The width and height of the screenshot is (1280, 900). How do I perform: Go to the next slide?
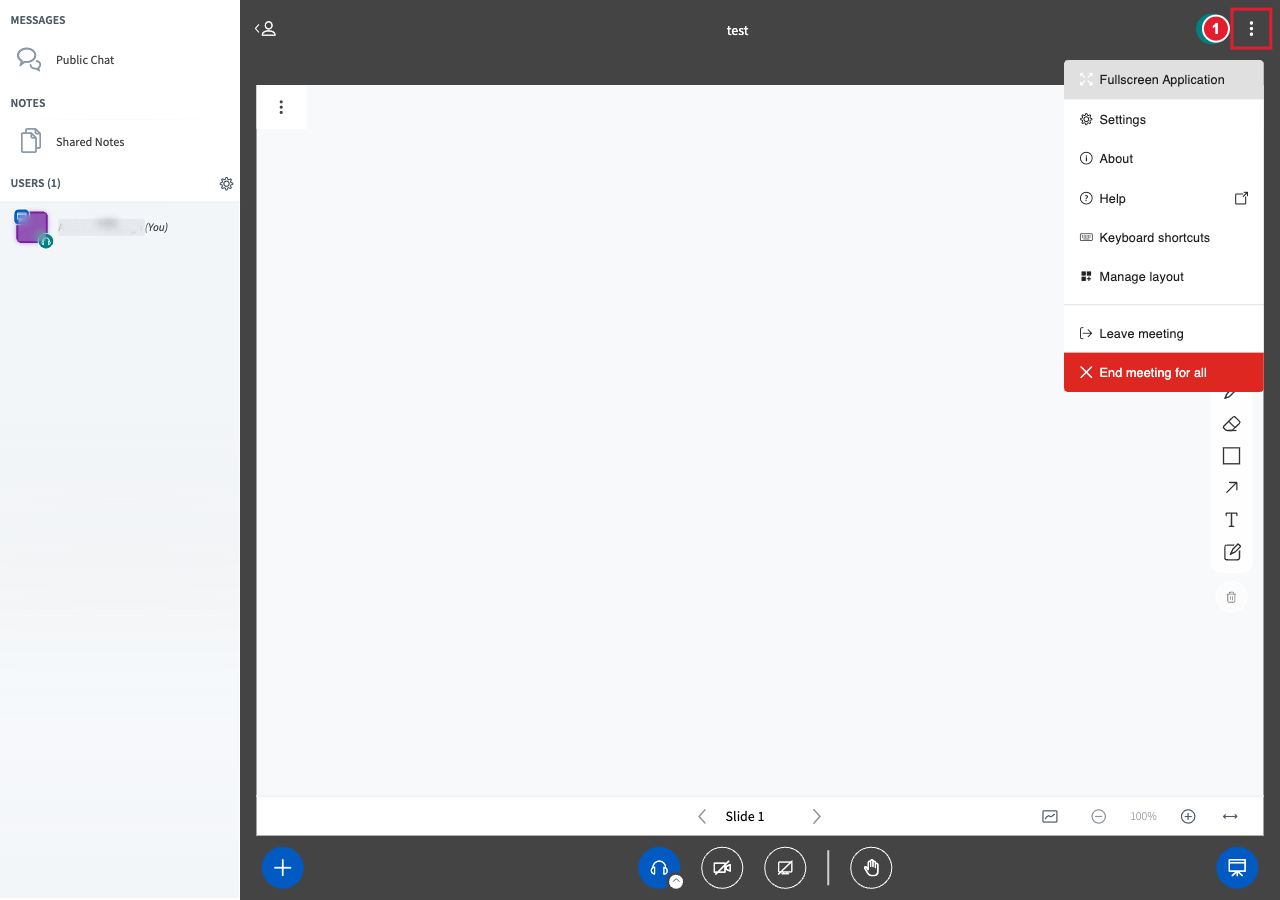(x=816, y=816)
